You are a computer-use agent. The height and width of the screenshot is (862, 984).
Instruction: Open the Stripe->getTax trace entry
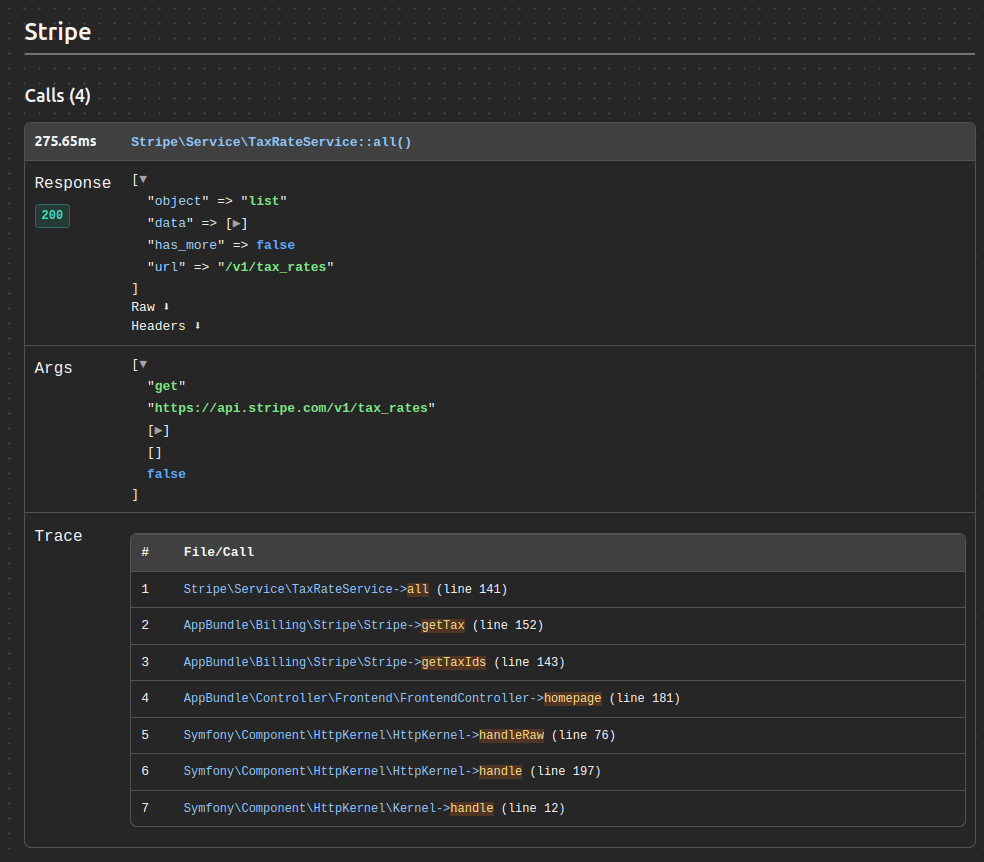[x=323, y=625]
